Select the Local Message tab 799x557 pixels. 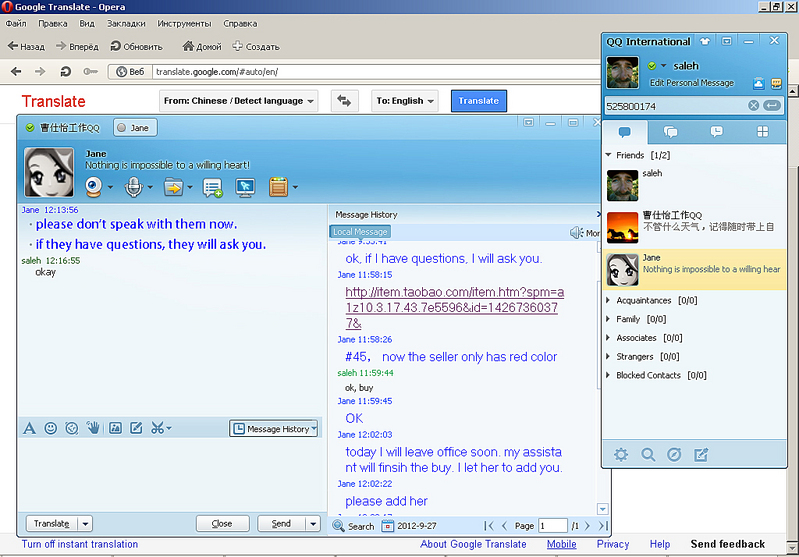[360, 232]
